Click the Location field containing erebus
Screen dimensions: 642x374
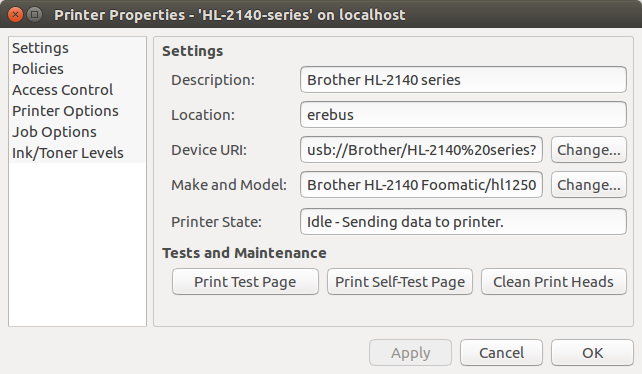[x=463, y=115]
